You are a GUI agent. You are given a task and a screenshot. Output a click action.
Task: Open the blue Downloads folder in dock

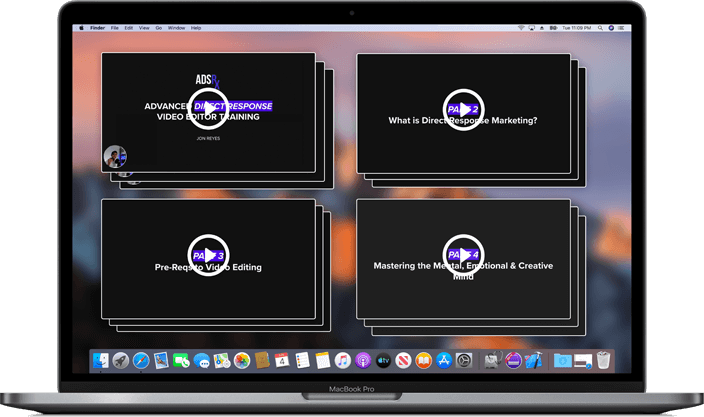563,360
